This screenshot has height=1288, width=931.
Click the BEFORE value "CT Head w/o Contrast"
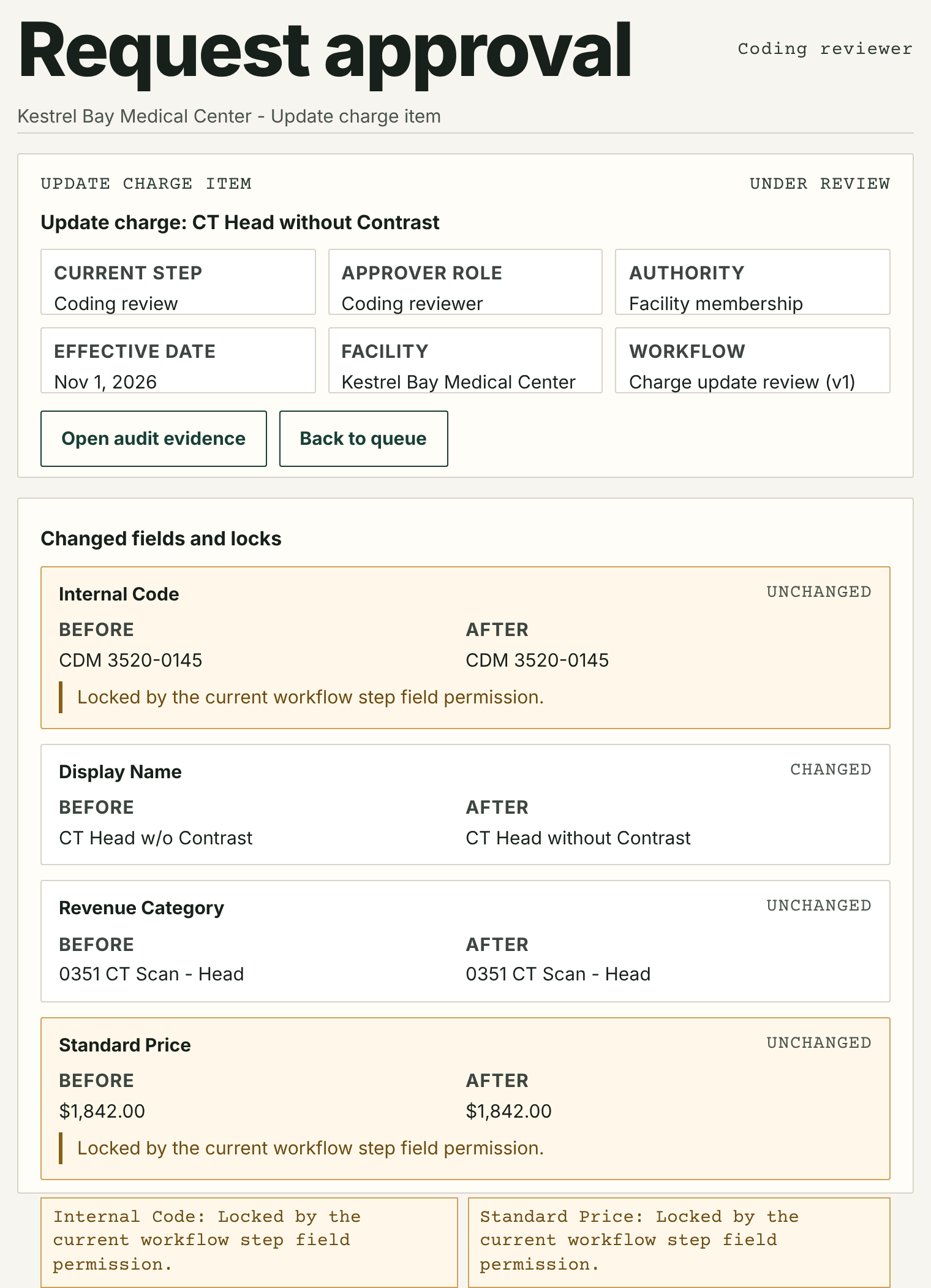click(x=156, y=838)
